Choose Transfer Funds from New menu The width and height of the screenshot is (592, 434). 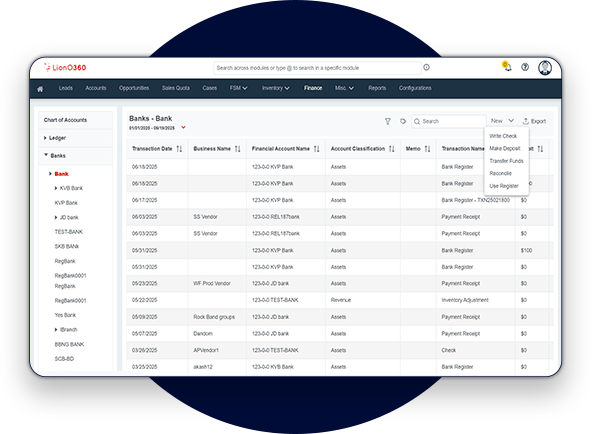point(506,161)
